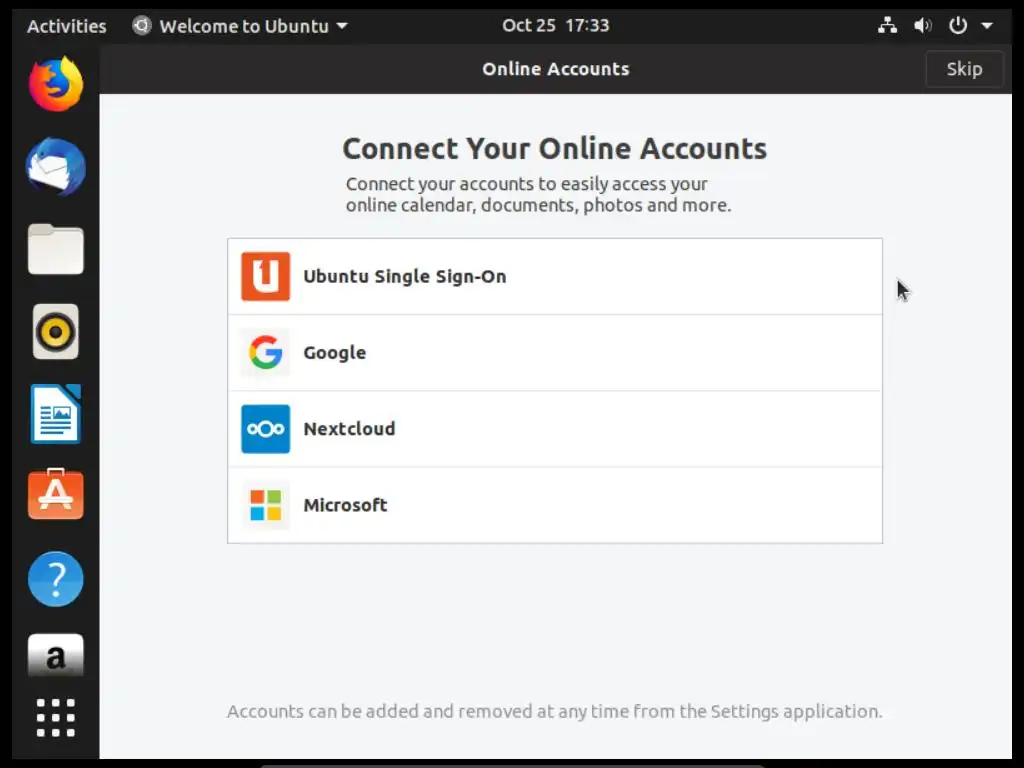Launch Thunderbird Mail from the dock

(x=55, y=167)
